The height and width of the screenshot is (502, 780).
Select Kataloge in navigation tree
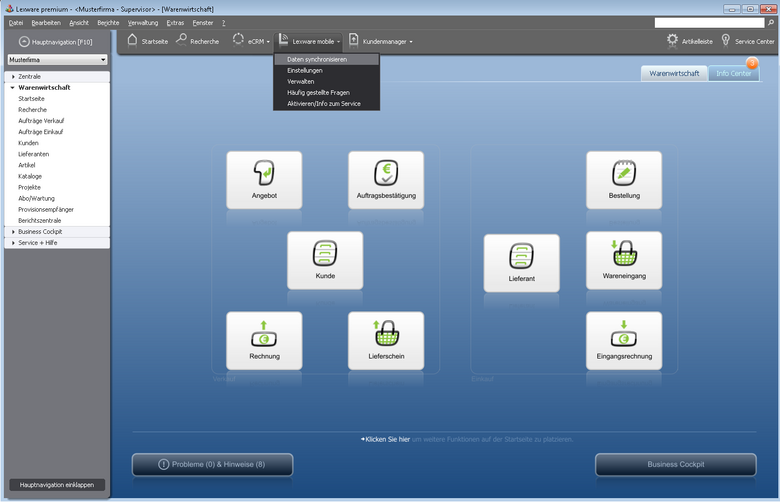pos(30,177)
